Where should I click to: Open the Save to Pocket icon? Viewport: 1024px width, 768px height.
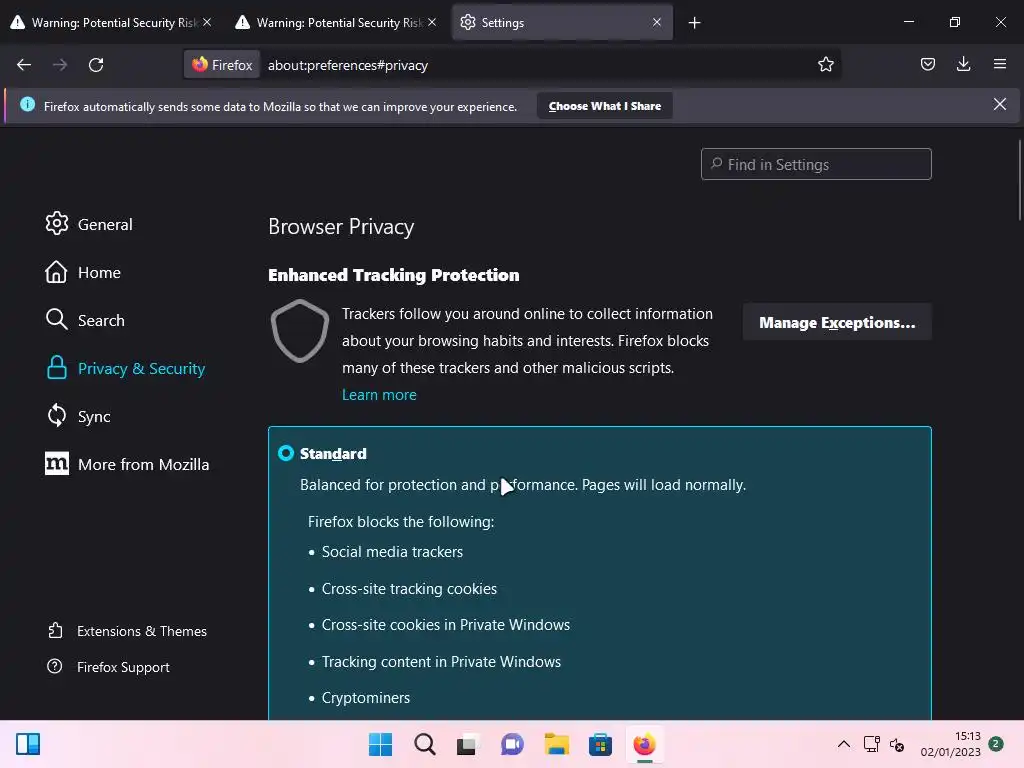click(927, 64)
